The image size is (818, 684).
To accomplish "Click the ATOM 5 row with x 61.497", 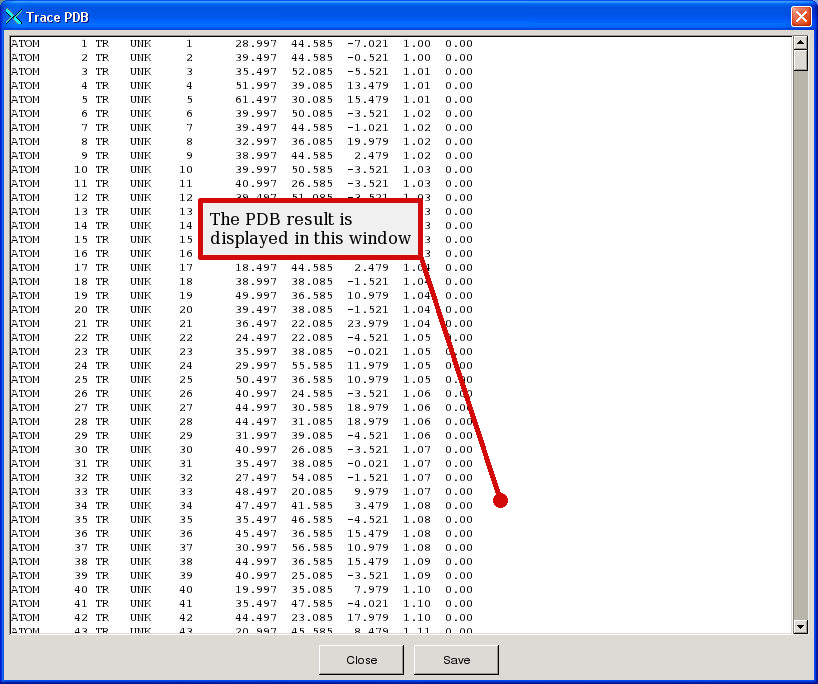I will point(240,100).
